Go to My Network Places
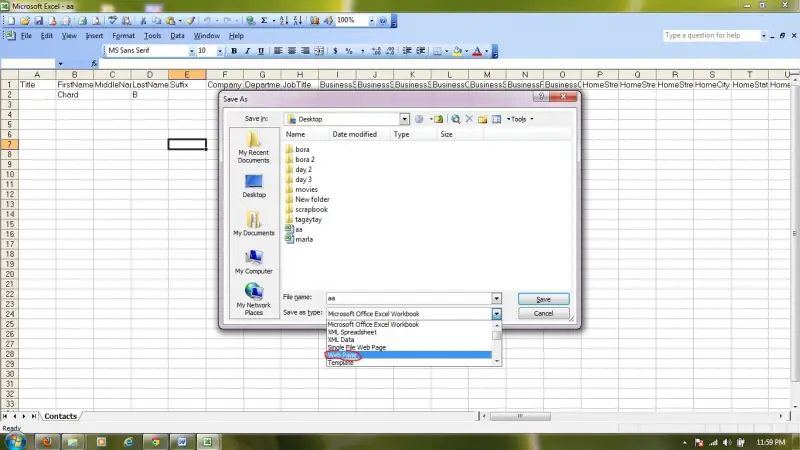The height and width of the screenshot is (450, 800). pyautogui.click(x=254, y=299)
